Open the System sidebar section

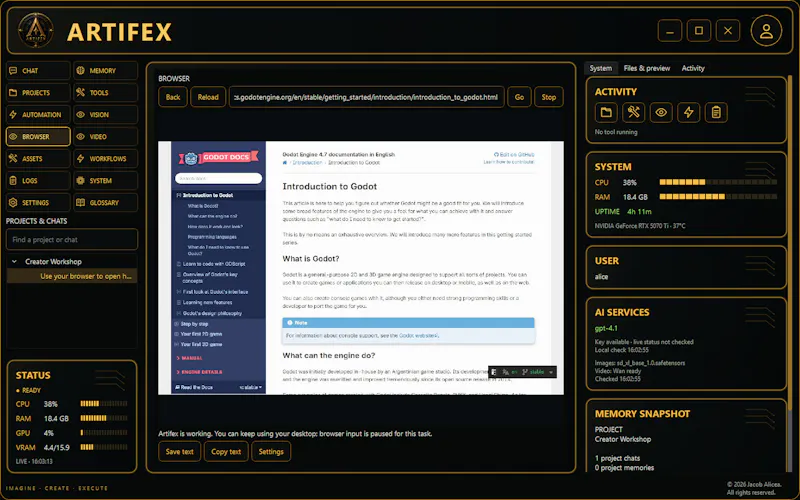(x=106, y=181)
